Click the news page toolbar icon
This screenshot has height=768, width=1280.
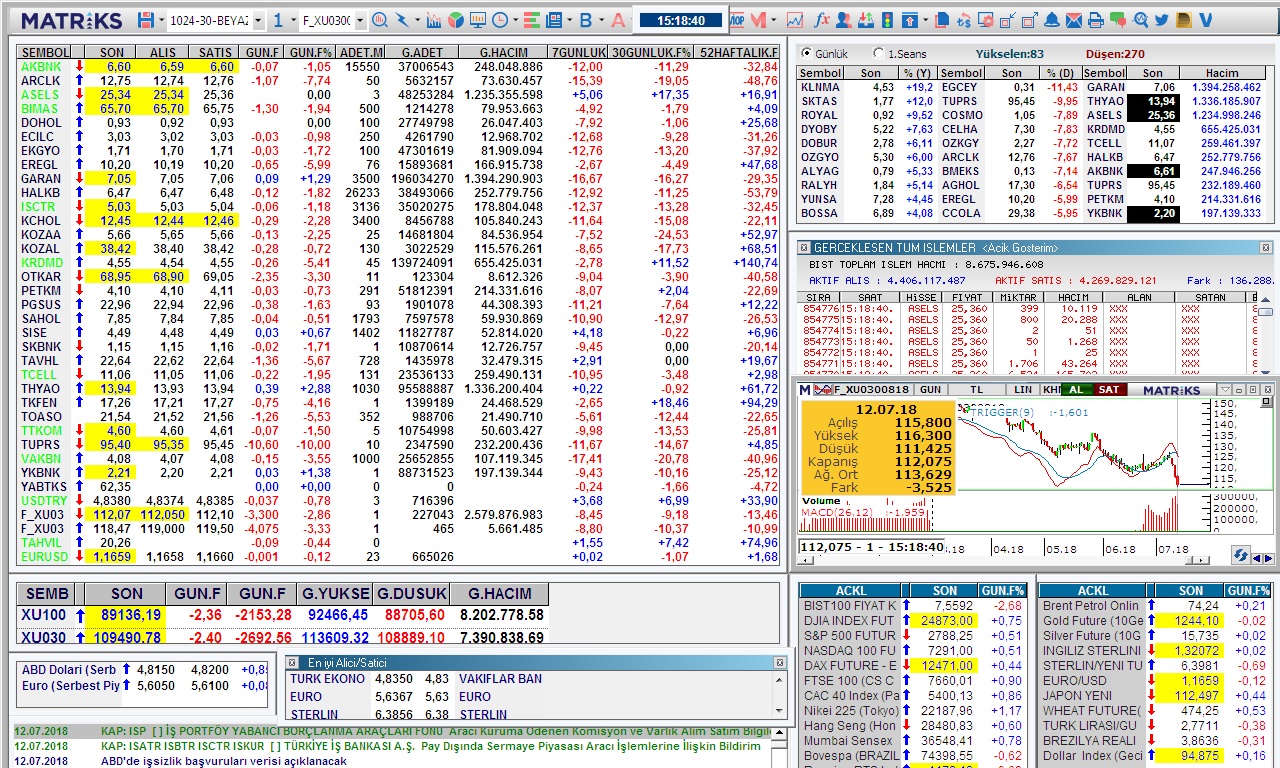tap(554, 20)
